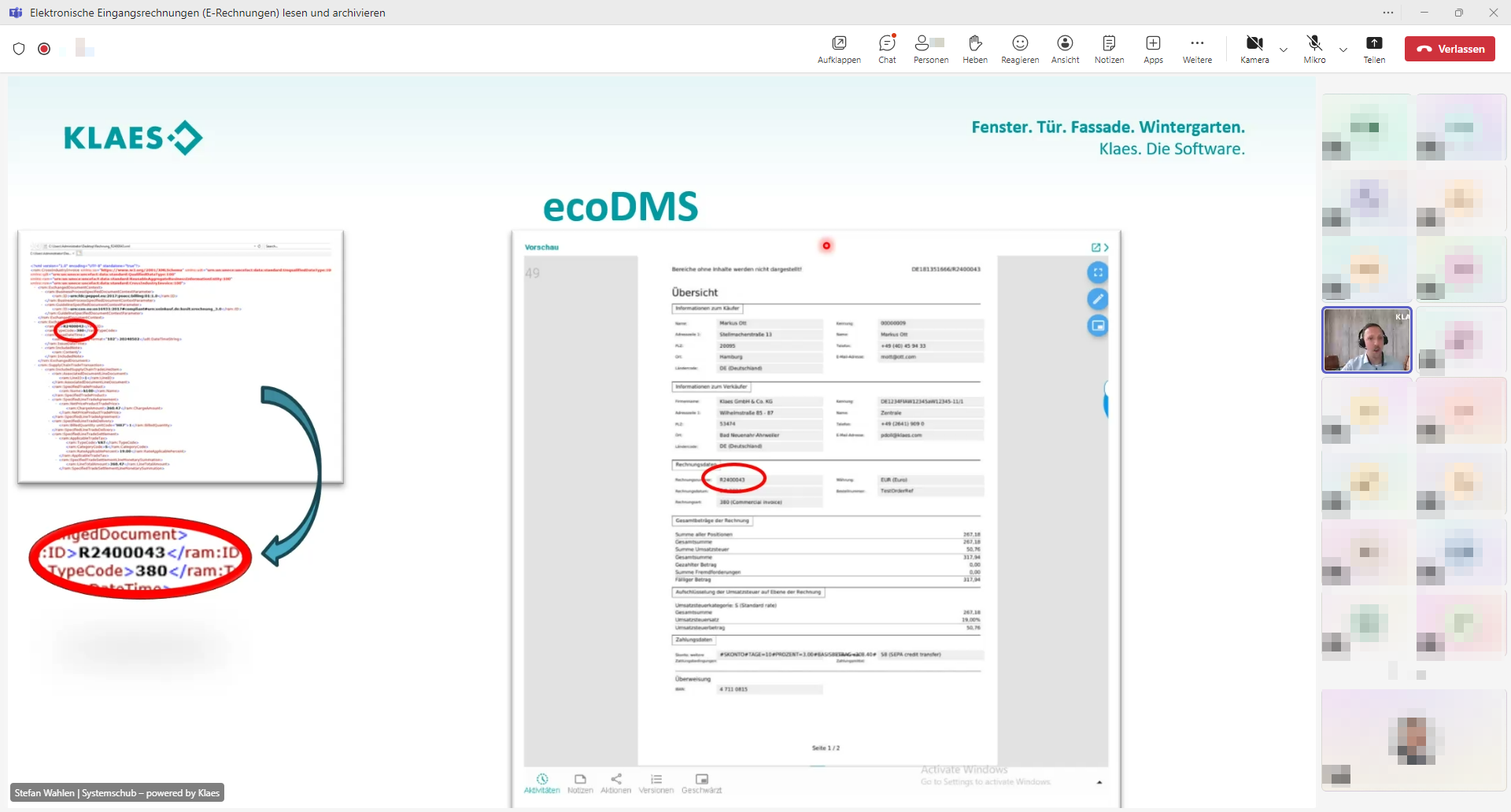Select the speaker's video thumbnail
This screenshot has width=1511, height=812.
1367,340
